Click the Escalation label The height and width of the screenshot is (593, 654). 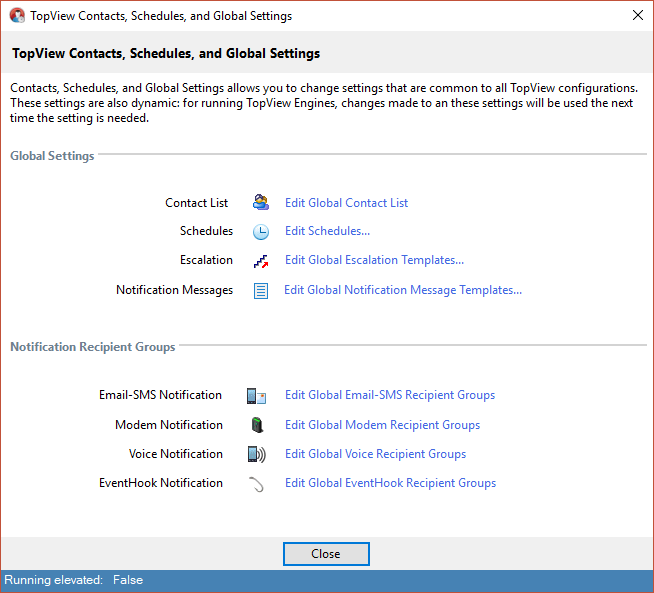click(206, 260)
